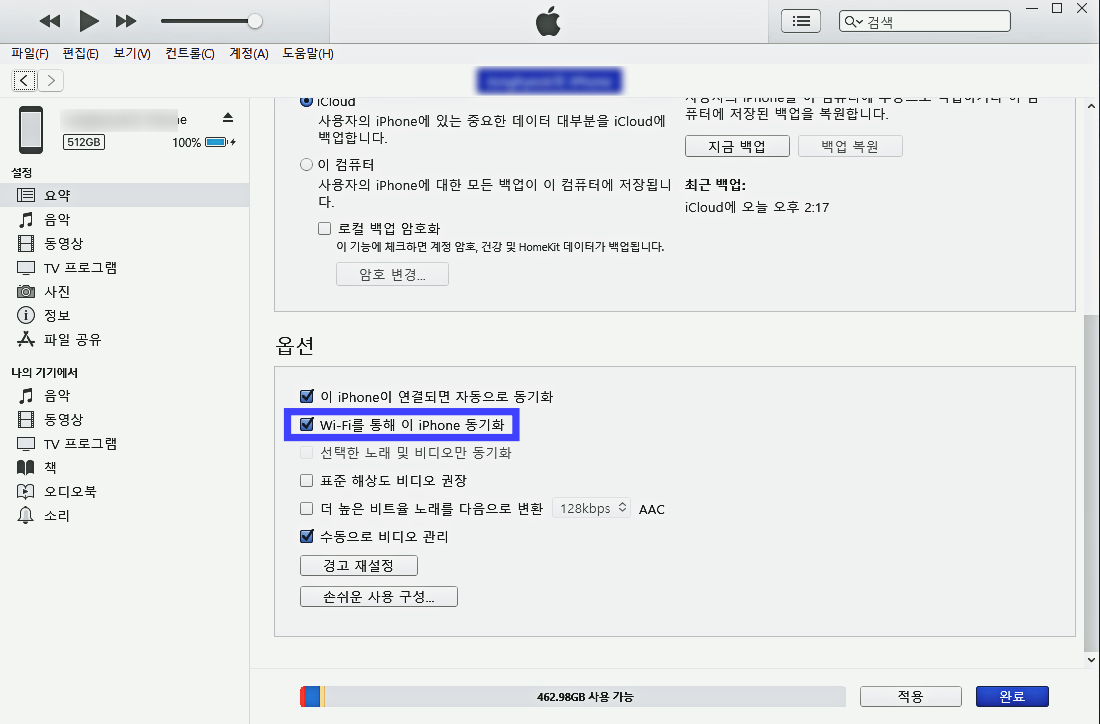Open the list view button
Viewport: 1100px width, 724px height.
coord(800,21)
